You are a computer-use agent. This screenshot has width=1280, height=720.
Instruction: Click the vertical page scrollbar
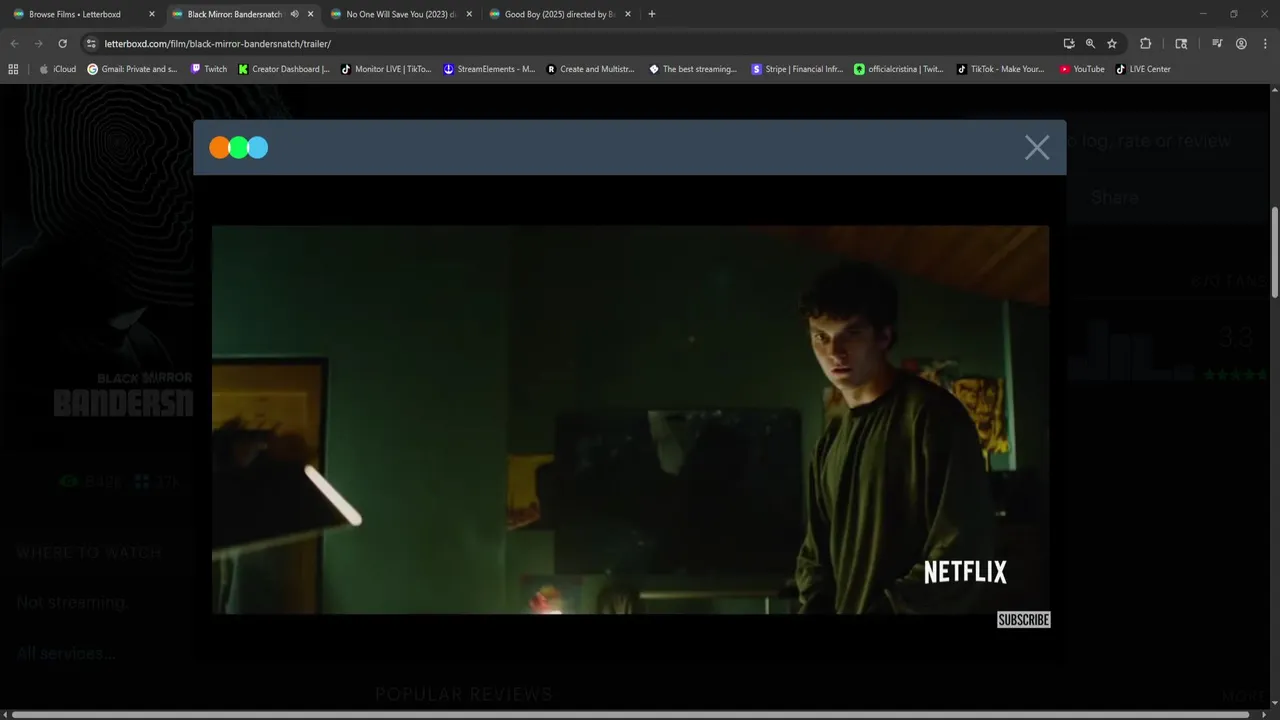point(1274,253)
